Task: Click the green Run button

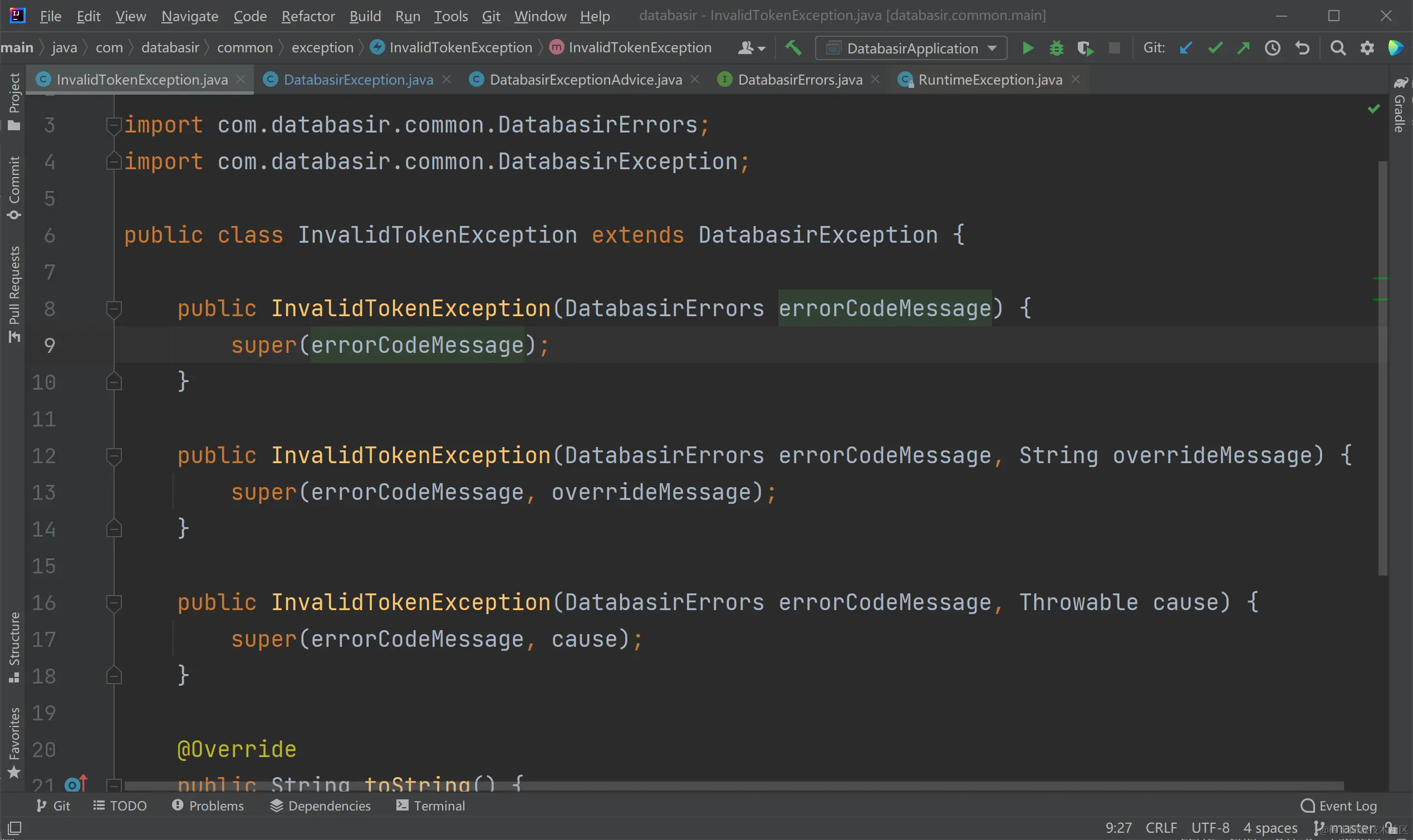Action: (x=1028, y=48)
